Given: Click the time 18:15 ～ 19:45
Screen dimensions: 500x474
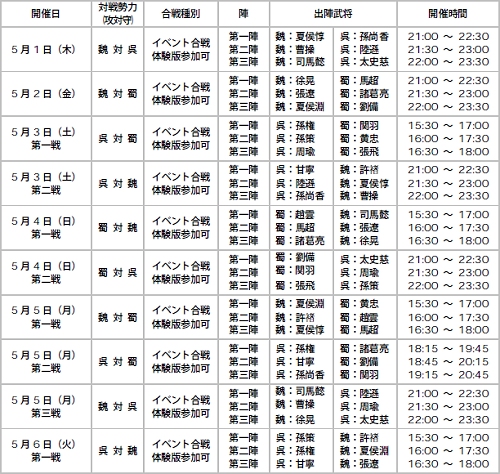Looking at the screenshot, I should coord(448,349).
